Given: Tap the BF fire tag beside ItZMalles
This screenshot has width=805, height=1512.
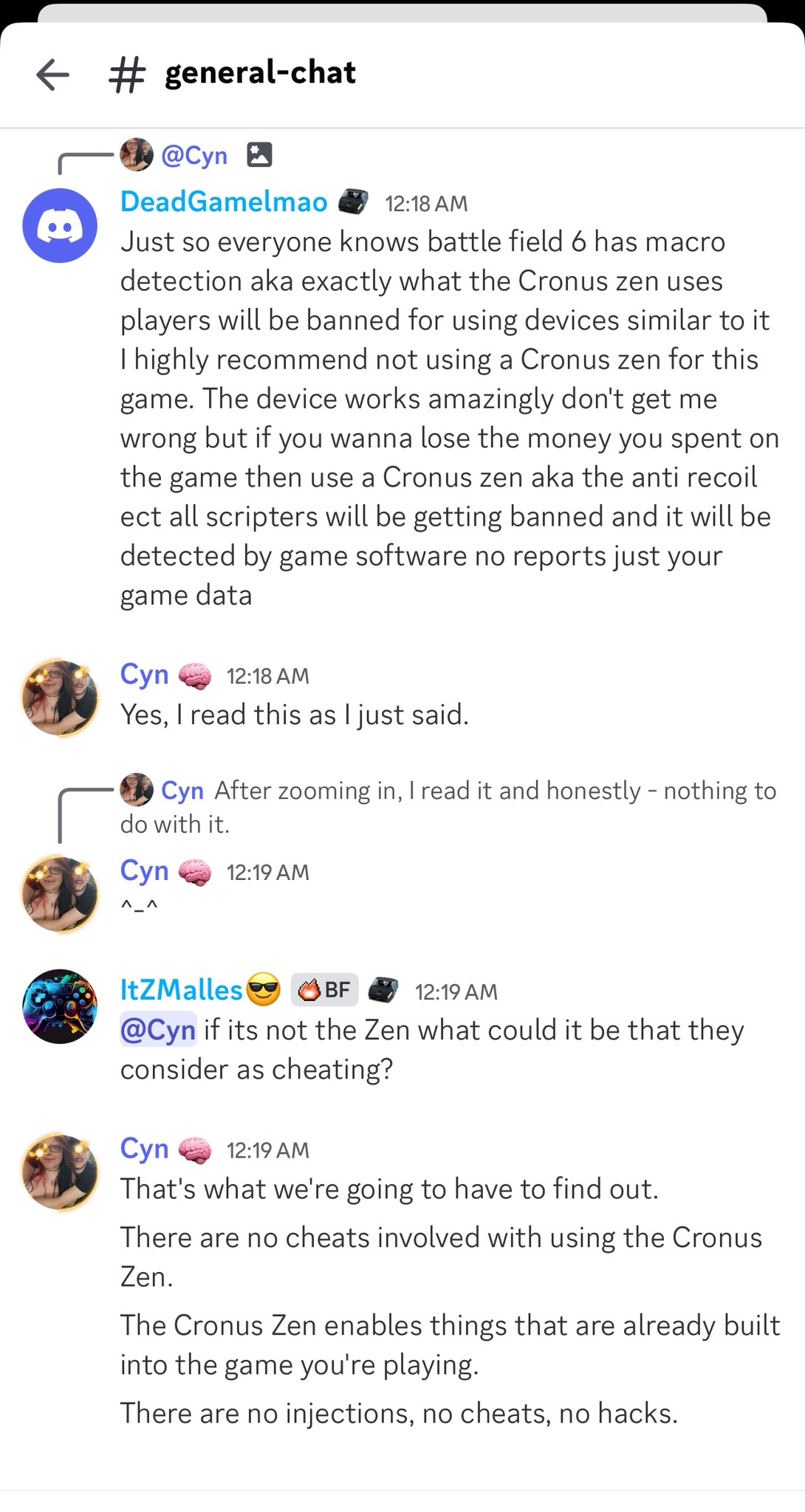Looking at the screenshot, I should pos(325,989).
